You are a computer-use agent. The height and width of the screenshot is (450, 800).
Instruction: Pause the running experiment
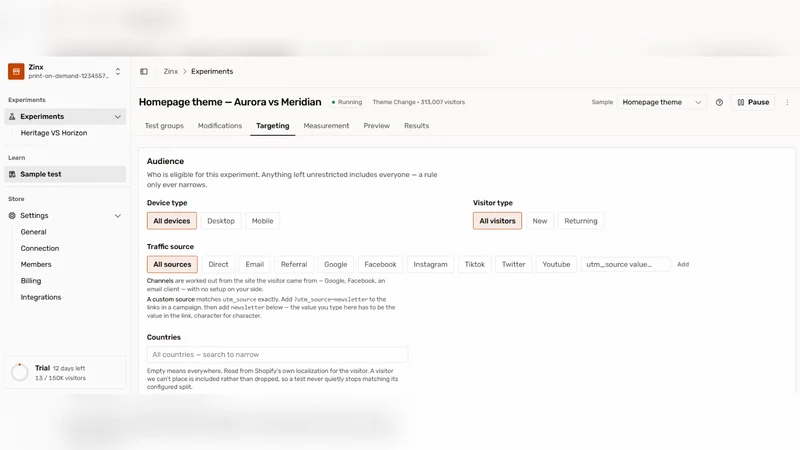tap(753, 102)
